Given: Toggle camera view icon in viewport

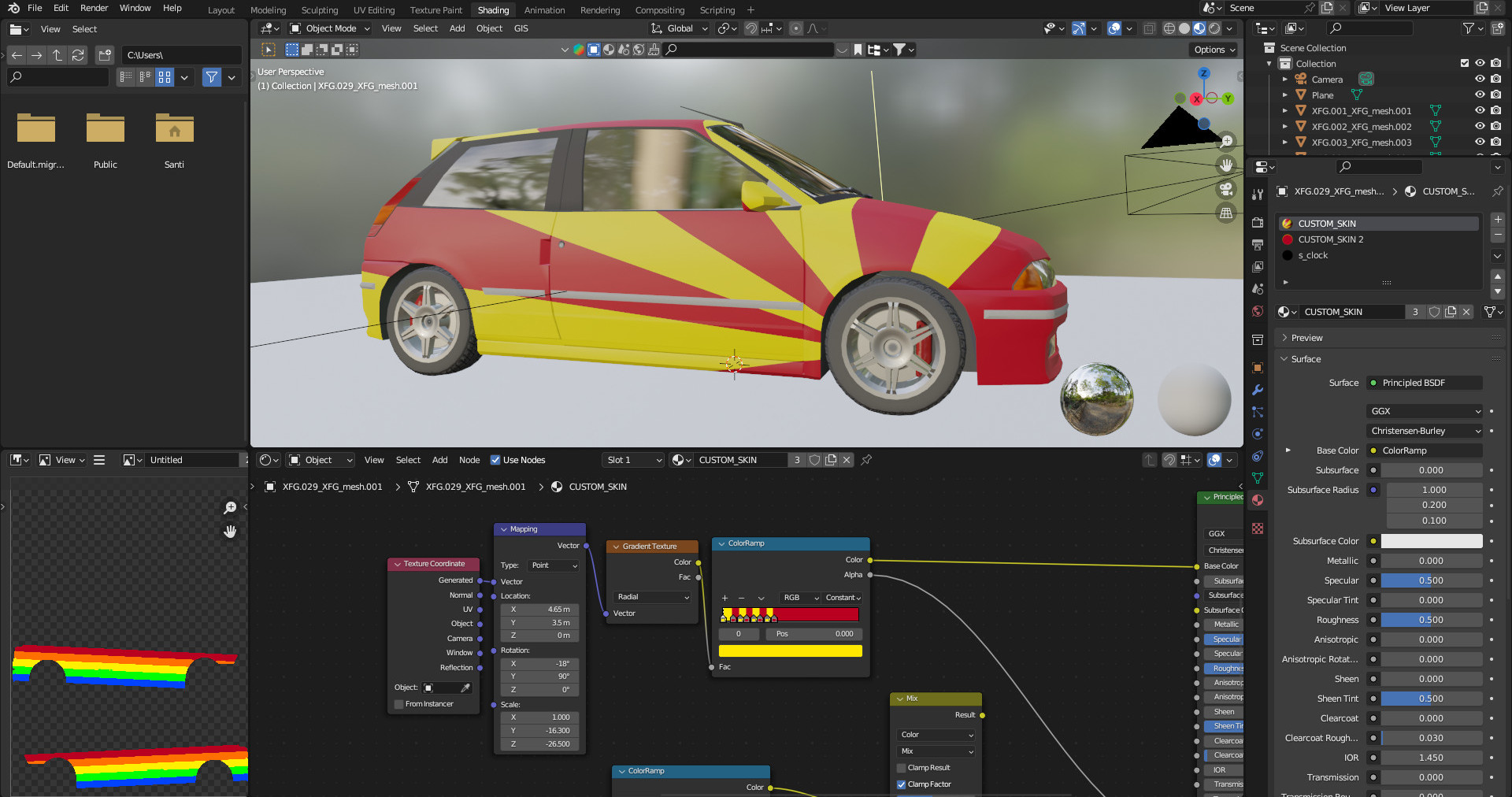Looking at the screenshot, I should 1226,189.
